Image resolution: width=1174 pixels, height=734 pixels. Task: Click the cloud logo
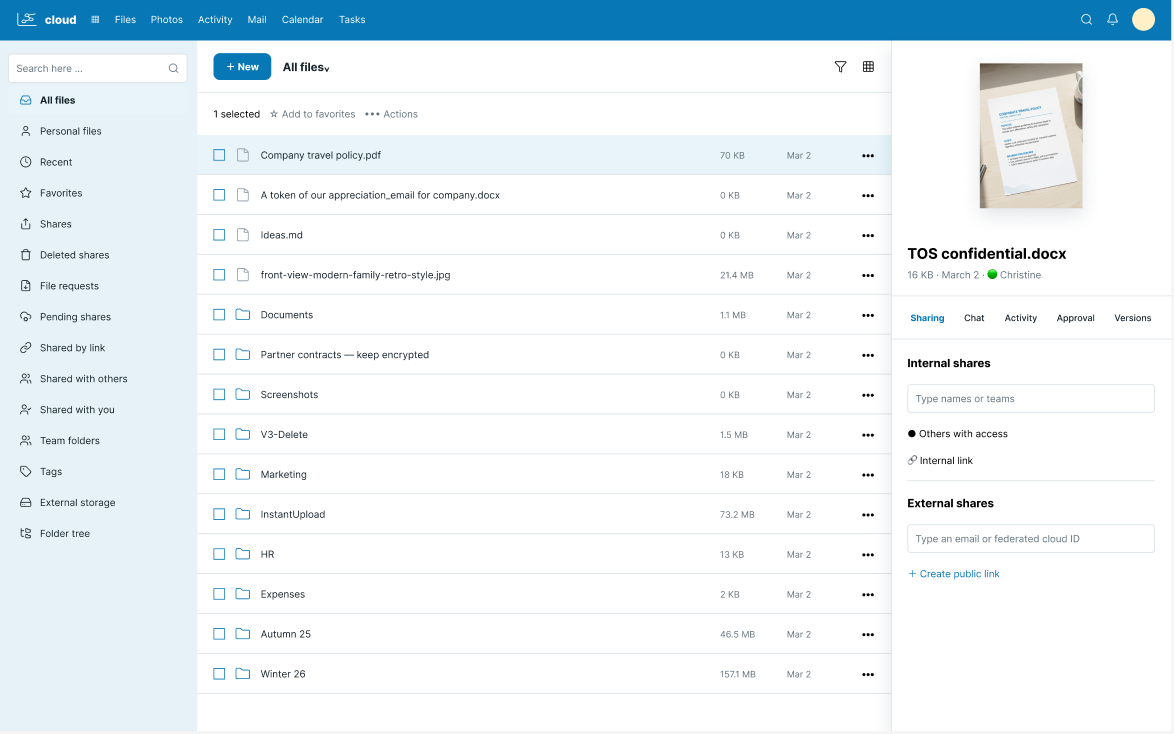click(46, 19)
